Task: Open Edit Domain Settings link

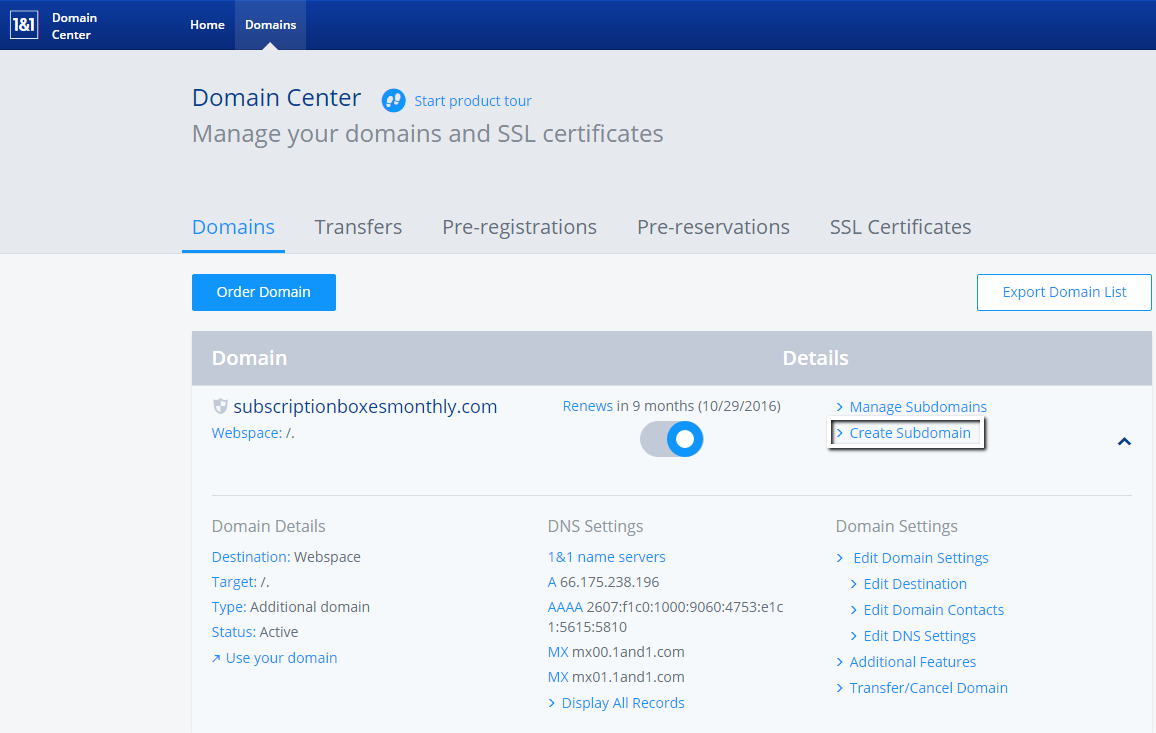Action: click(921, 558)
